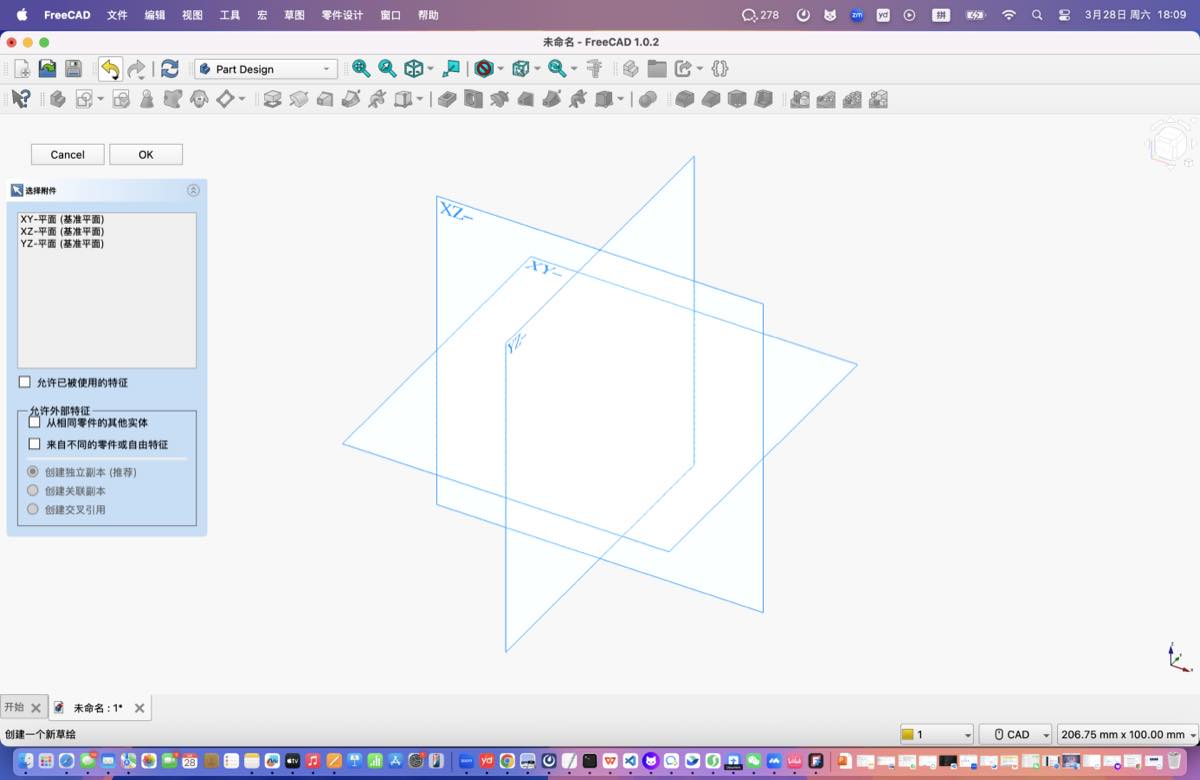The width and height of the screenshot is (1200, 780).
Task: Click the Refresh/recompute icon
Action: 170,69
